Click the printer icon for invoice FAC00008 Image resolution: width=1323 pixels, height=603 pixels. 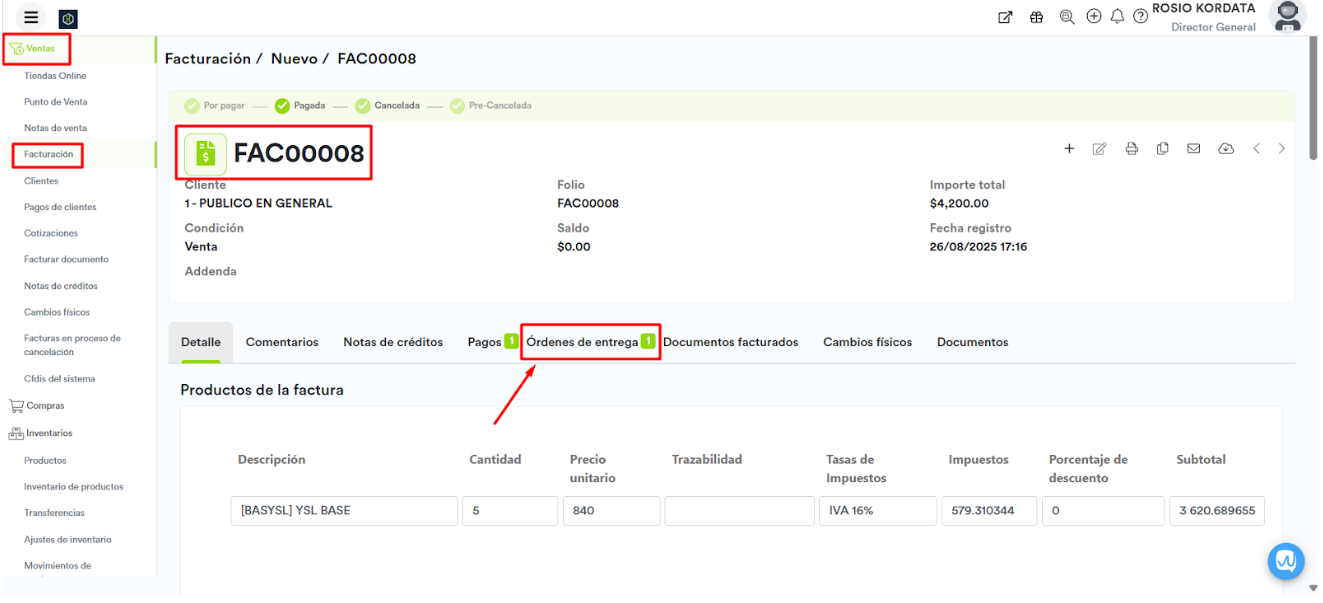1131,149
